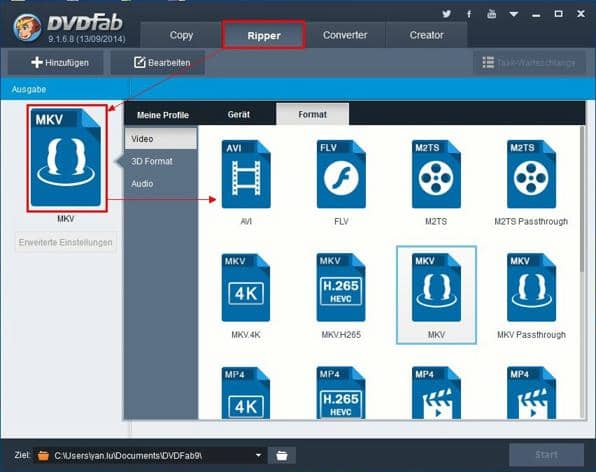Choose the MP4 4K format icon
Image resolution: width=596 pixels, height=472 pixels.
[x=246, y=393]
